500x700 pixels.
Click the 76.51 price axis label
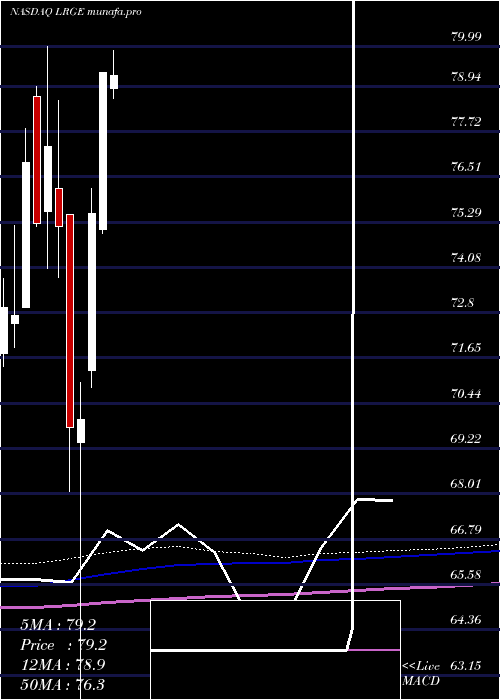tap(466, 167)
